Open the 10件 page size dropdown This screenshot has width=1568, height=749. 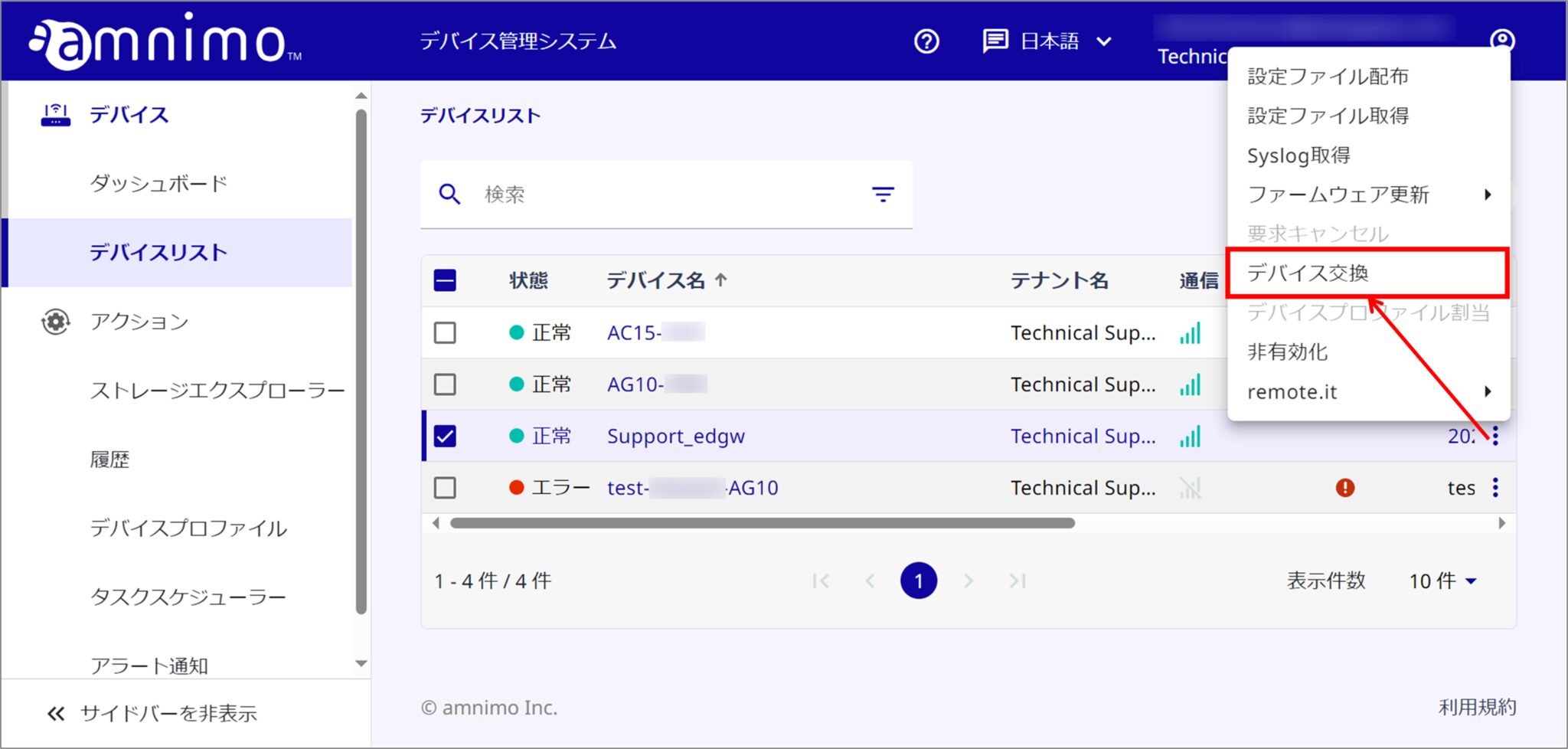tap(1442, 581)
